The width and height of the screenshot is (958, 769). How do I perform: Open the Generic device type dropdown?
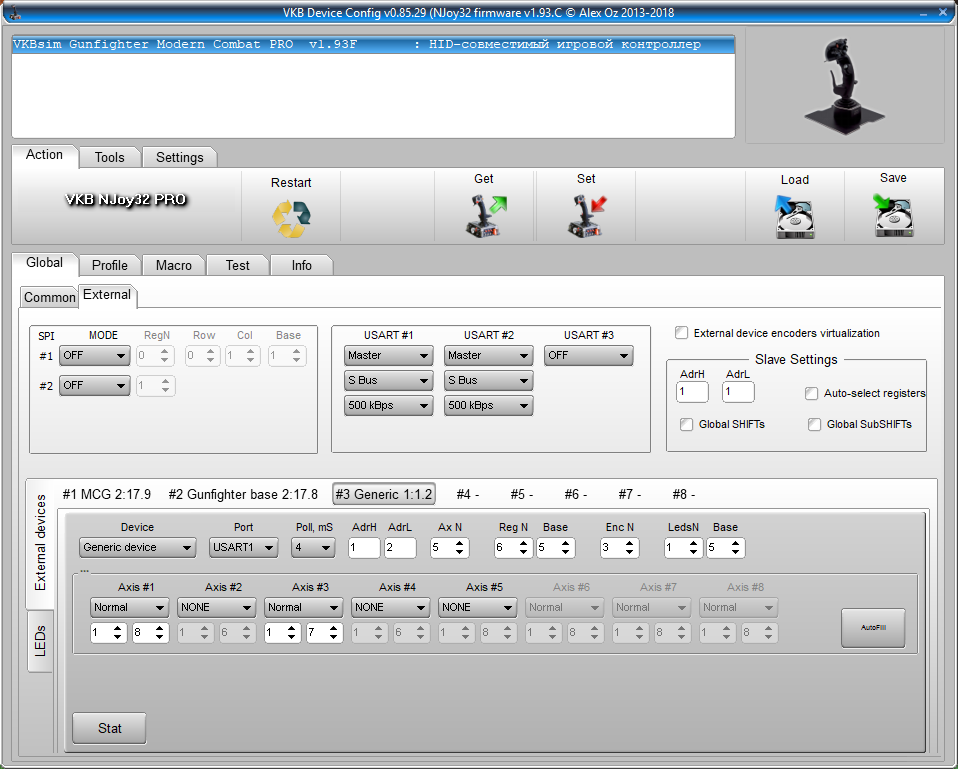point(138,547)
